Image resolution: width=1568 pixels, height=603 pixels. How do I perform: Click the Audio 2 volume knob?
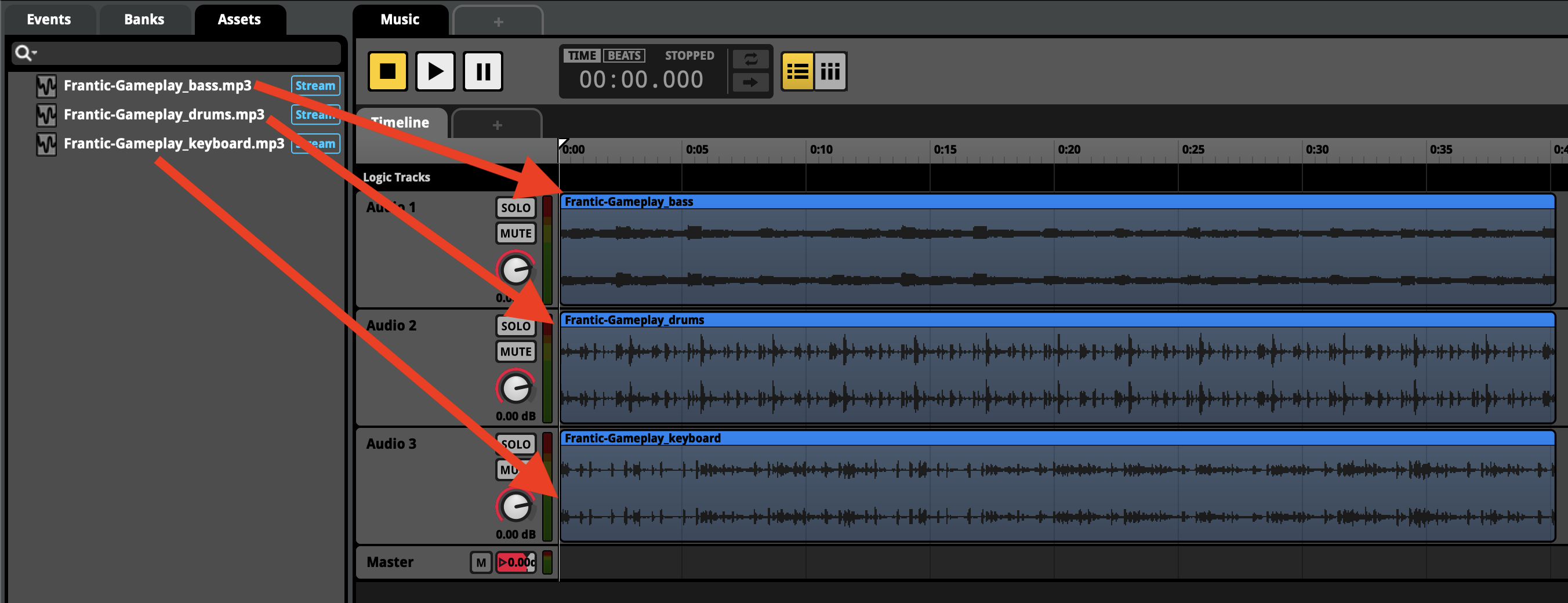tap(516, 389)
